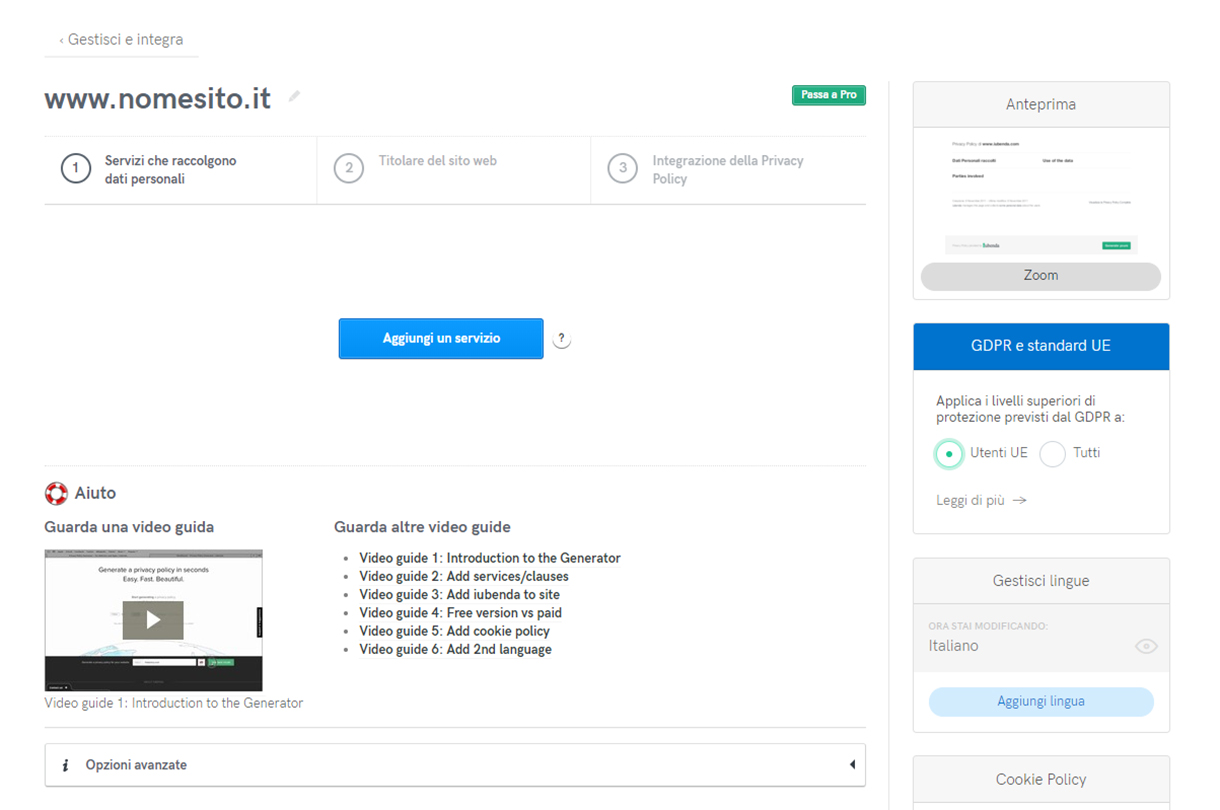Click Aggiungi lingua button
1220x810 pixels.
(1041, 701)
